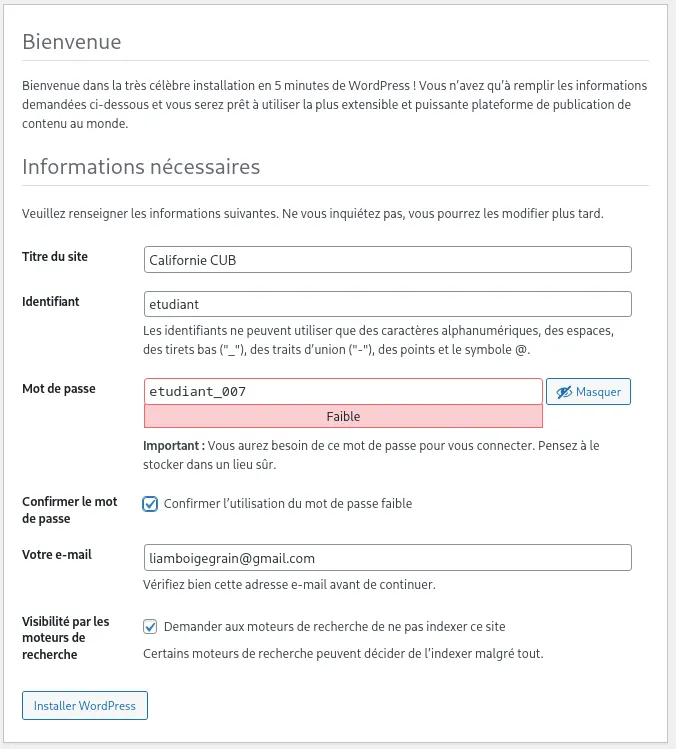676x749 pixels.
Task: Click the "Informations nécessaires" heading
Action: pos(141,166)
